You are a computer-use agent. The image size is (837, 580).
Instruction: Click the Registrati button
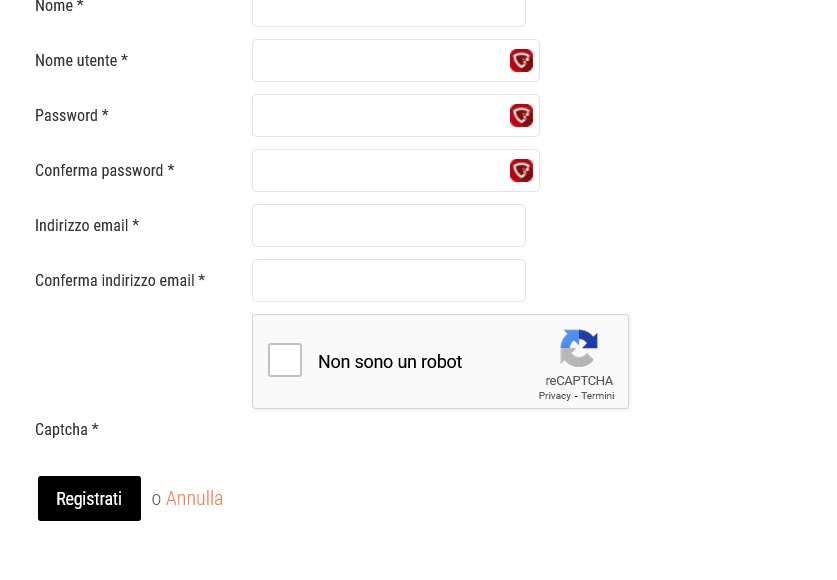[x=89, y=498]
